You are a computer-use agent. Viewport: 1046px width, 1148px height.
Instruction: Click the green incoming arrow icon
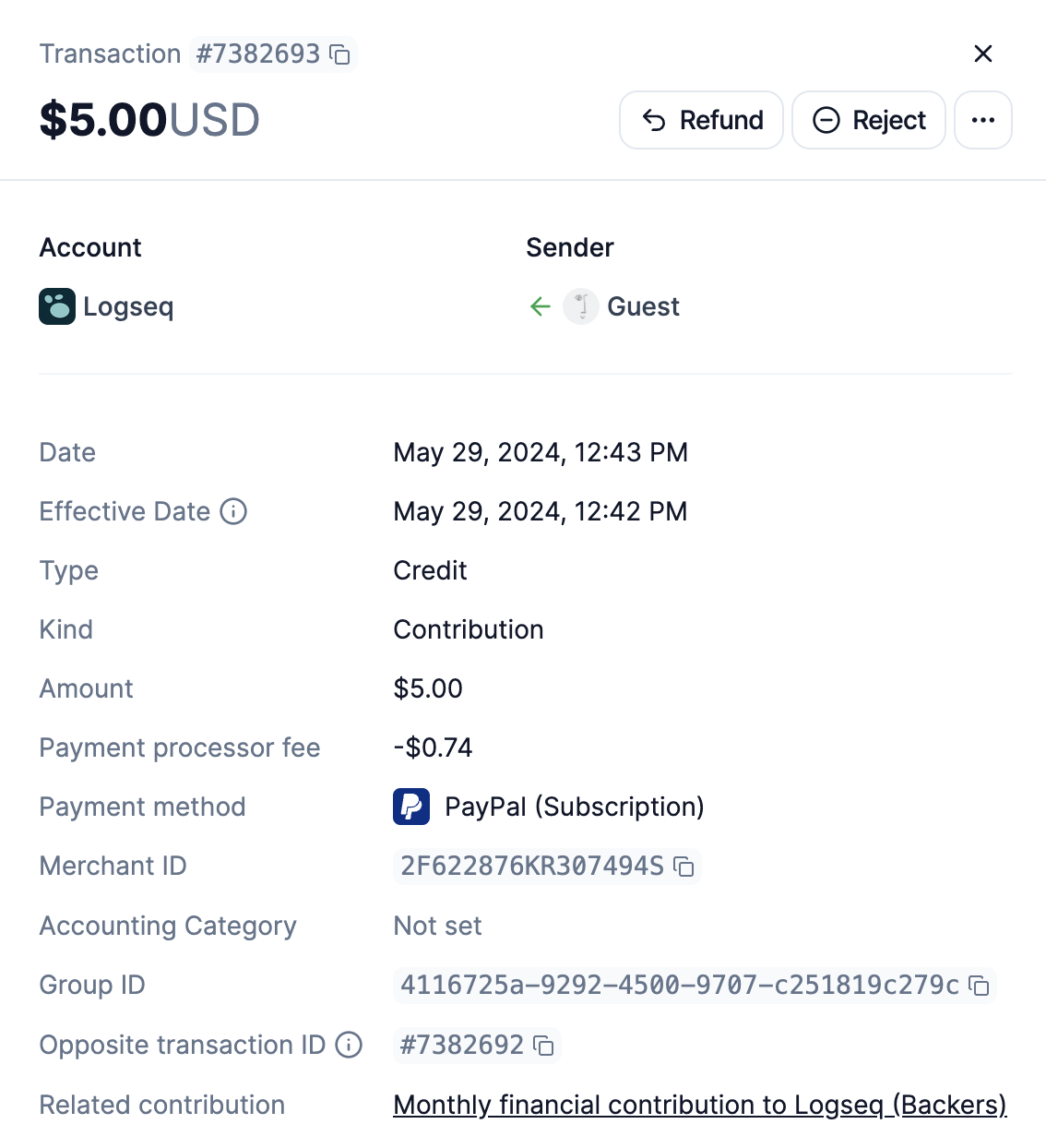(541, 306)
